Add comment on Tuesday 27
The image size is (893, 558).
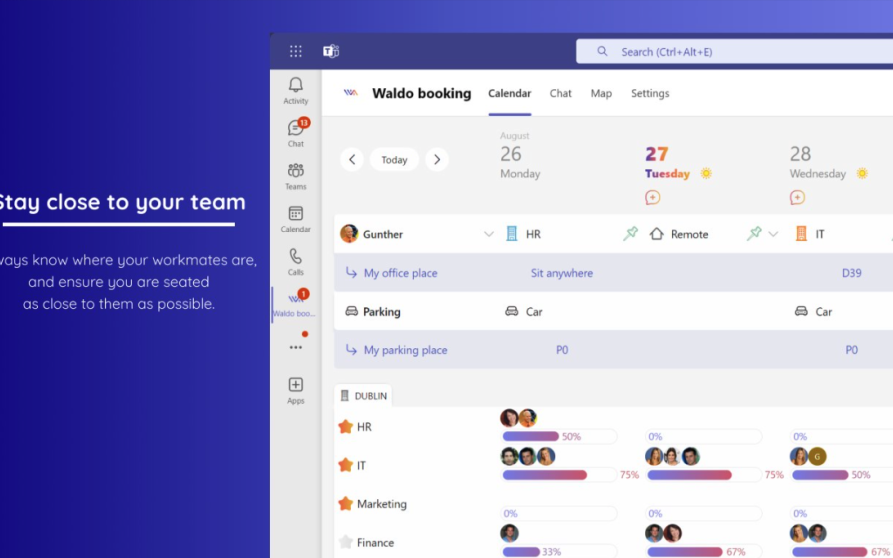tap(653, 198)
